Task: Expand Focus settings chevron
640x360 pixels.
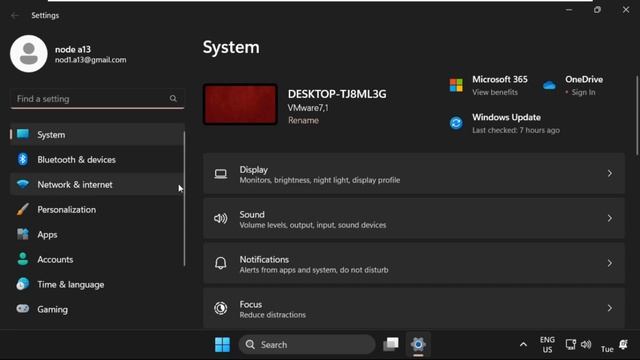Action: click(x=610, y=308)
